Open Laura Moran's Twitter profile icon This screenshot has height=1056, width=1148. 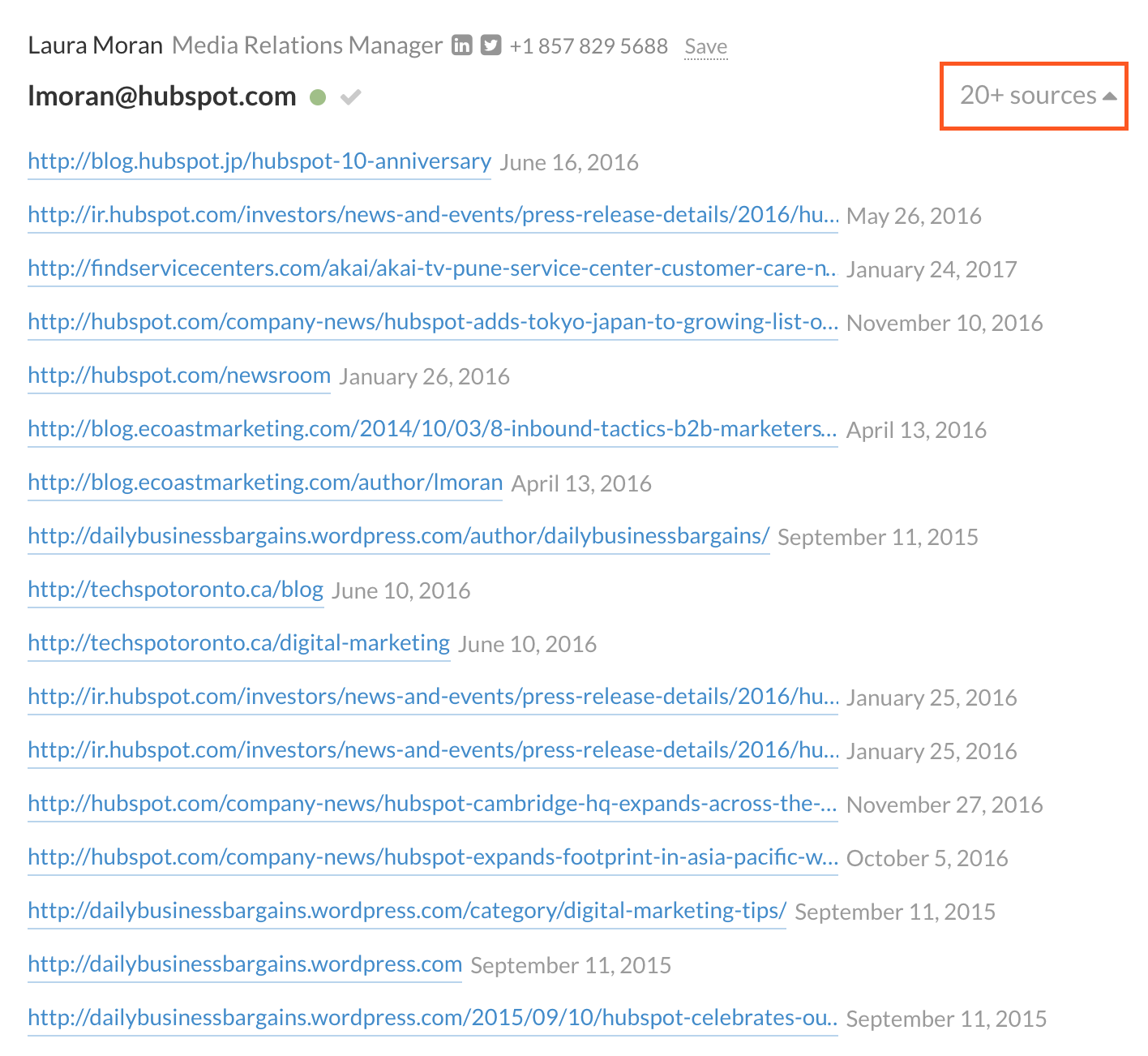click(x=491, y=45)
